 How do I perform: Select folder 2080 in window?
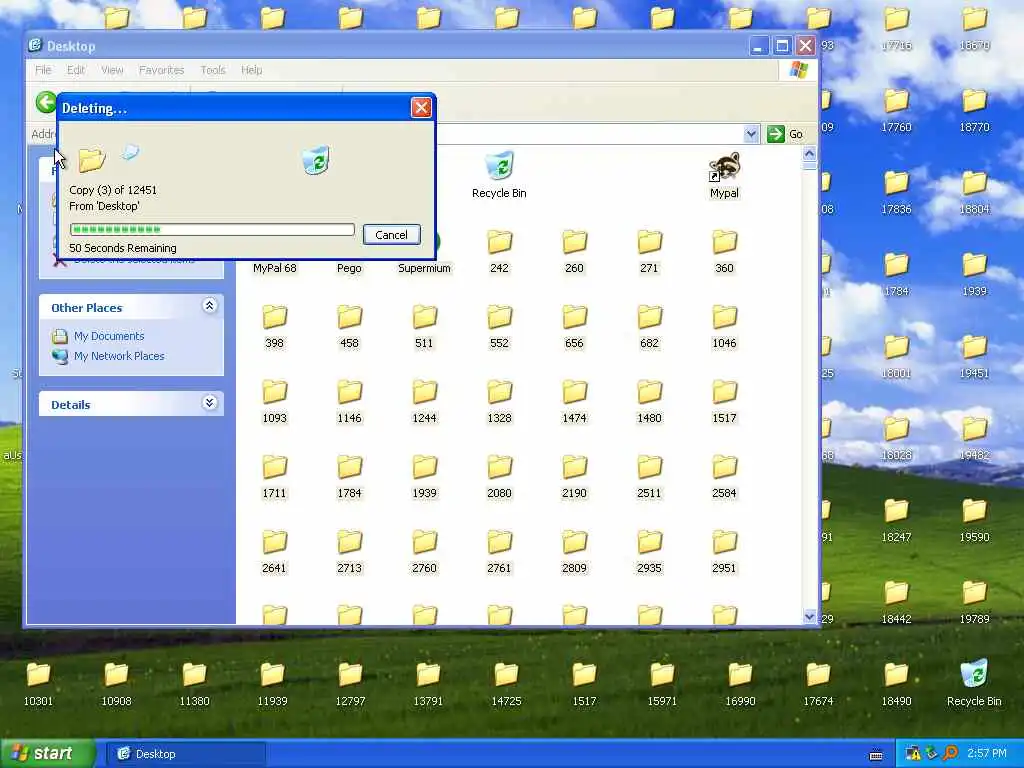(x=500, y=477)
